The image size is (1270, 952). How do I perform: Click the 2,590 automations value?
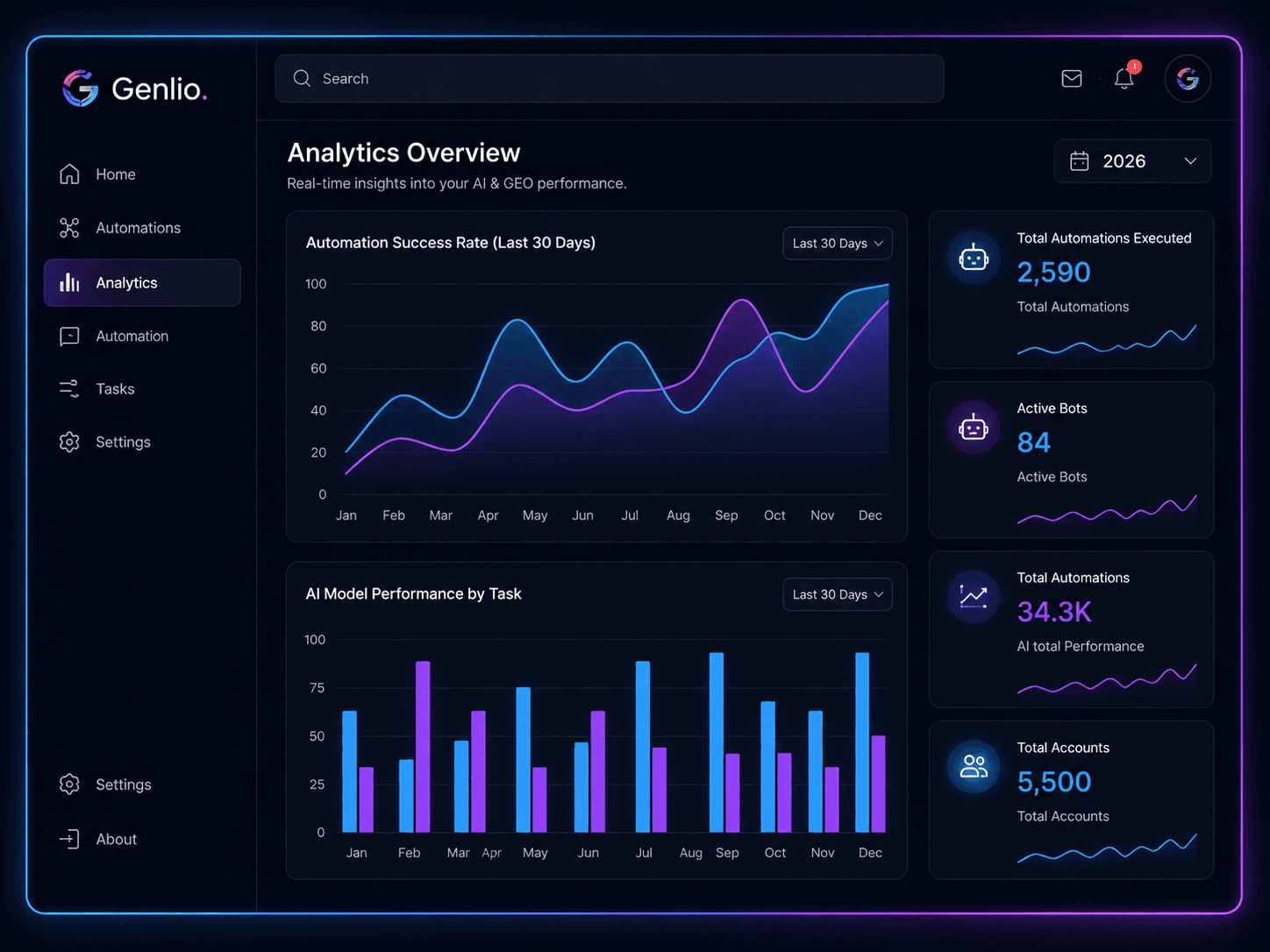[1053, 272]
